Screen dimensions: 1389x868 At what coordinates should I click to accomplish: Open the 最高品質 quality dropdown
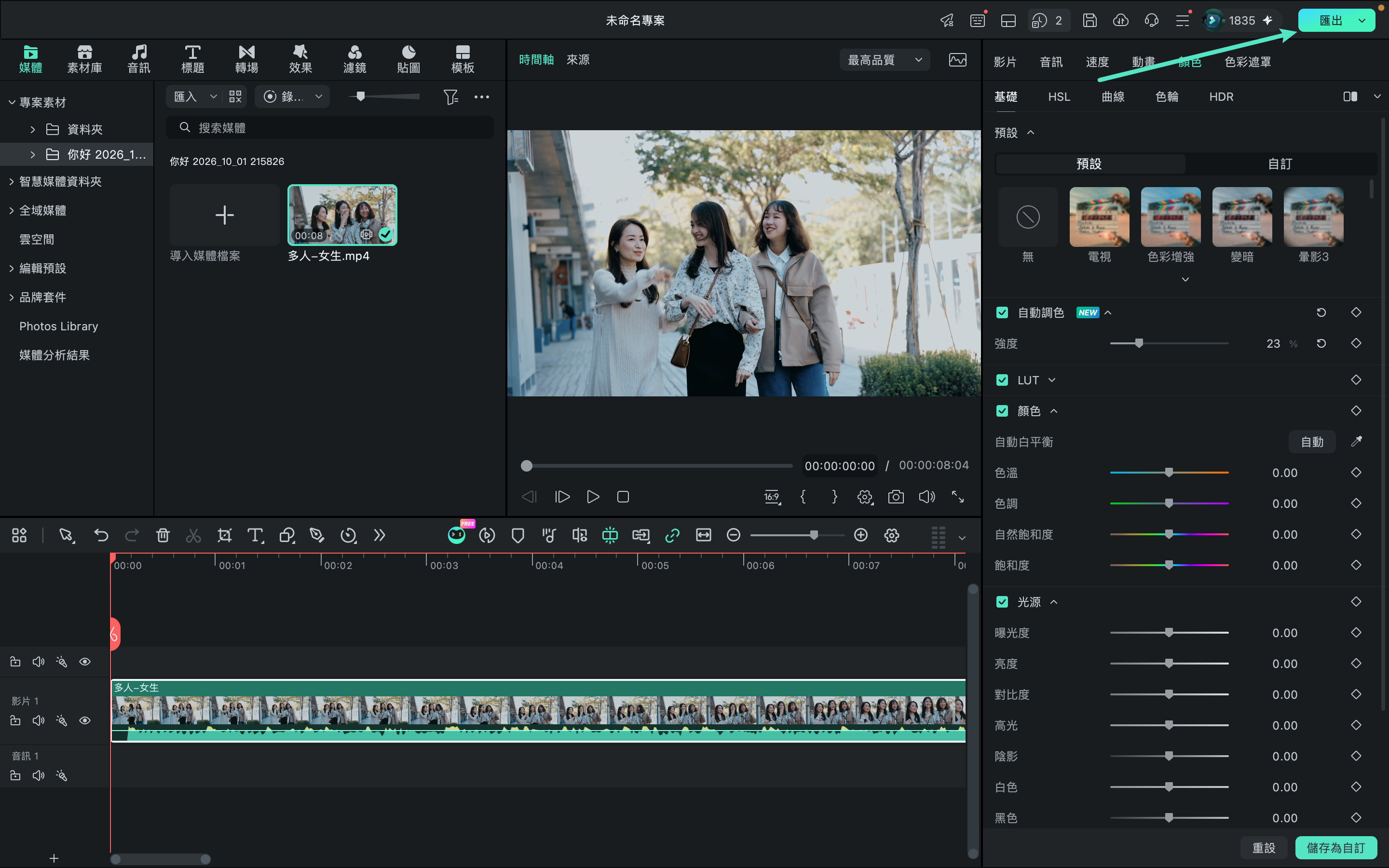coord(885,60)
